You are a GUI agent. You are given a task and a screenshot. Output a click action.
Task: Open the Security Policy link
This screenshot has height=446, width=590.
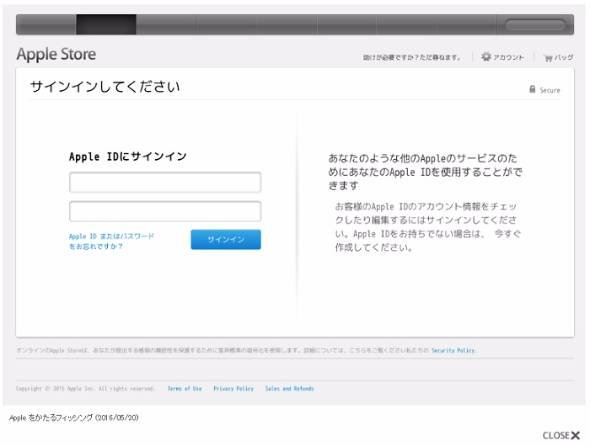[453, 350]
